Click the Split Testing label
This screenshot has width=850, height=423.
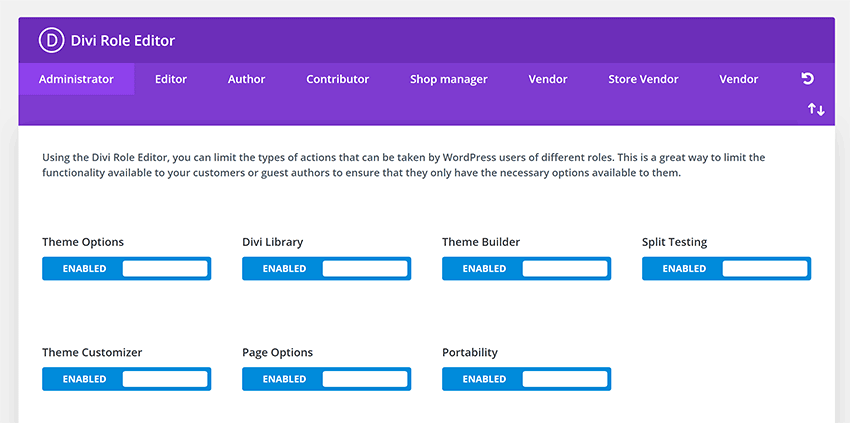(x=674, y=242)
